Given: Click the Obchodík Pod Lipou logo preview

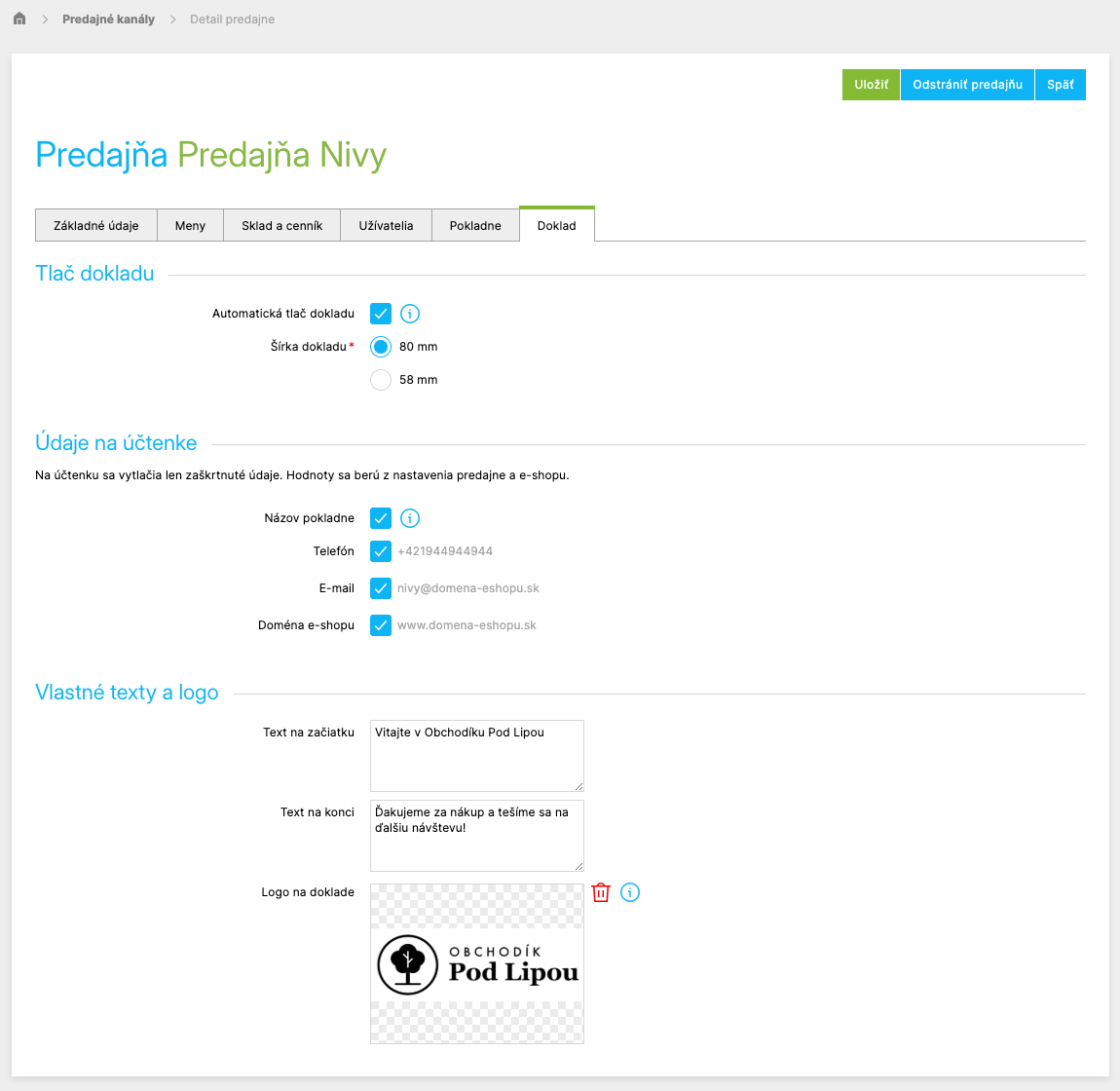Looking at the screenshot, I should (477, 963).
